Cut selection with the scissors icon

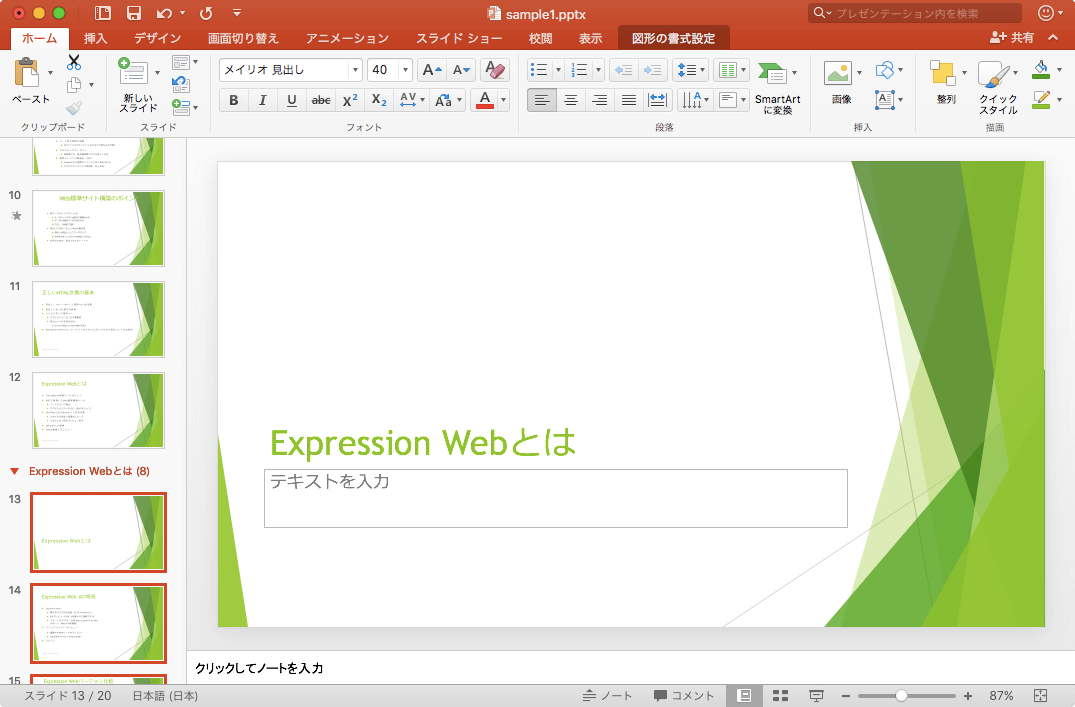click(x=74, y=62)
